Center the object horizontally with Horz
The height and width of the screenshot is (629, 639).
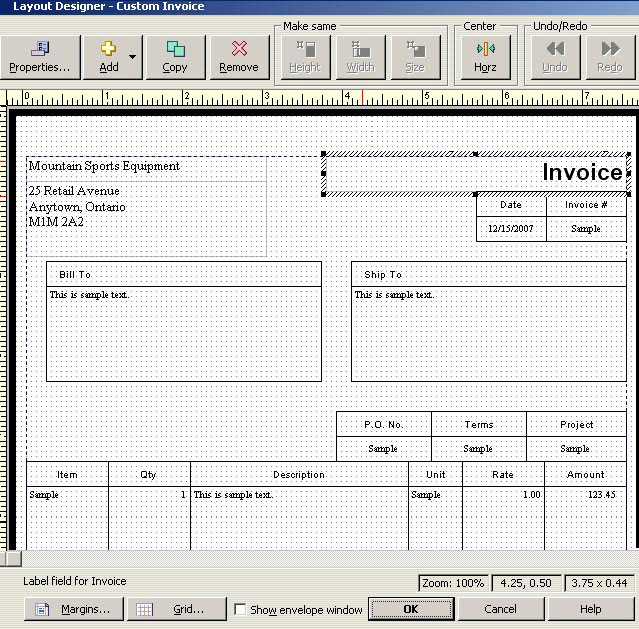pos(485,57)
